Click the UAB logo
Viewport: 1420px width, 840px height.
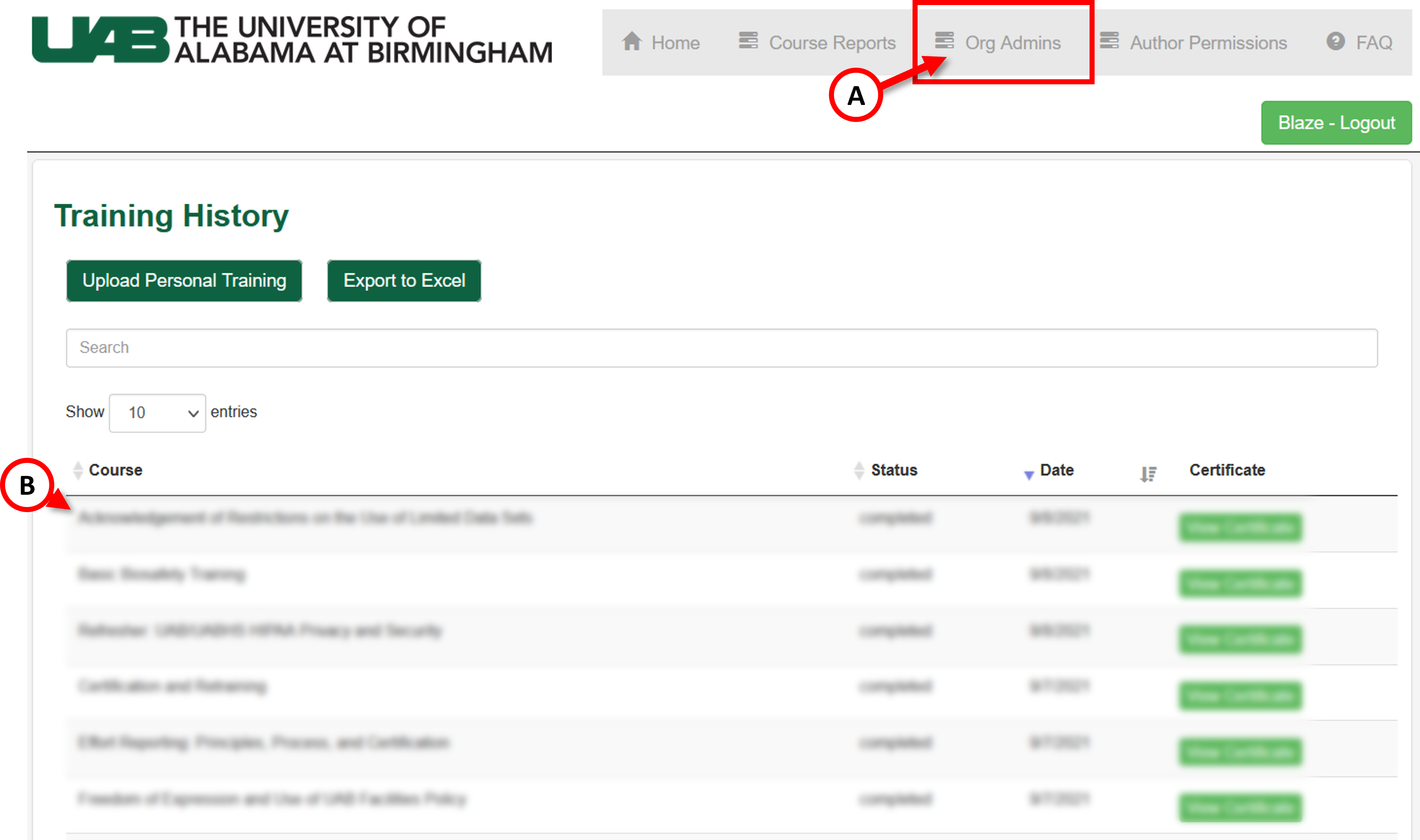click(100, 39)
